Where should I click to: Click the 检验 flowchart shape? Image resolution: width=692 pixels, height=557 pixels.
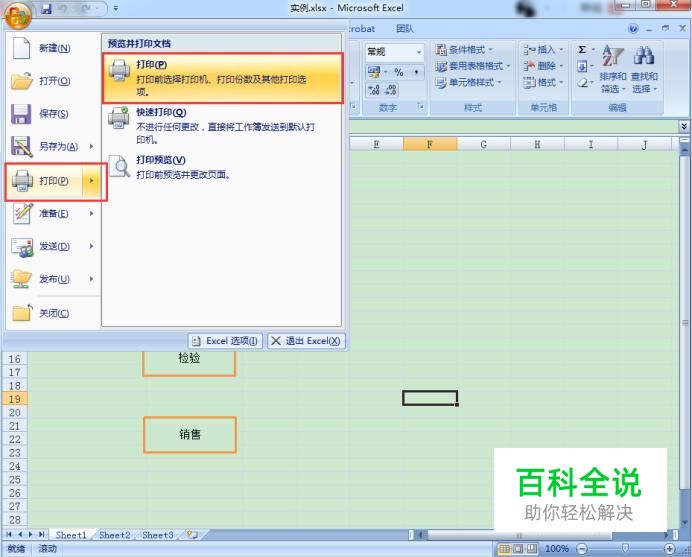pos(189,363)
